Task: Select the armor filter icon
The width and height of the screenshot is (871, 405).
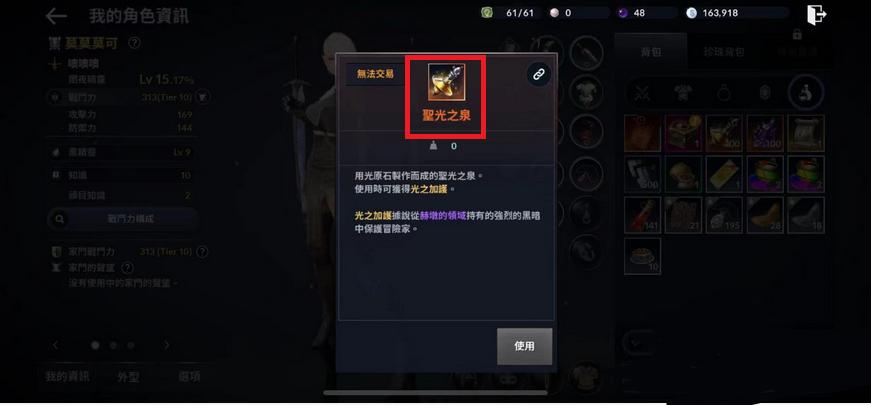Action: click(682, 93)
